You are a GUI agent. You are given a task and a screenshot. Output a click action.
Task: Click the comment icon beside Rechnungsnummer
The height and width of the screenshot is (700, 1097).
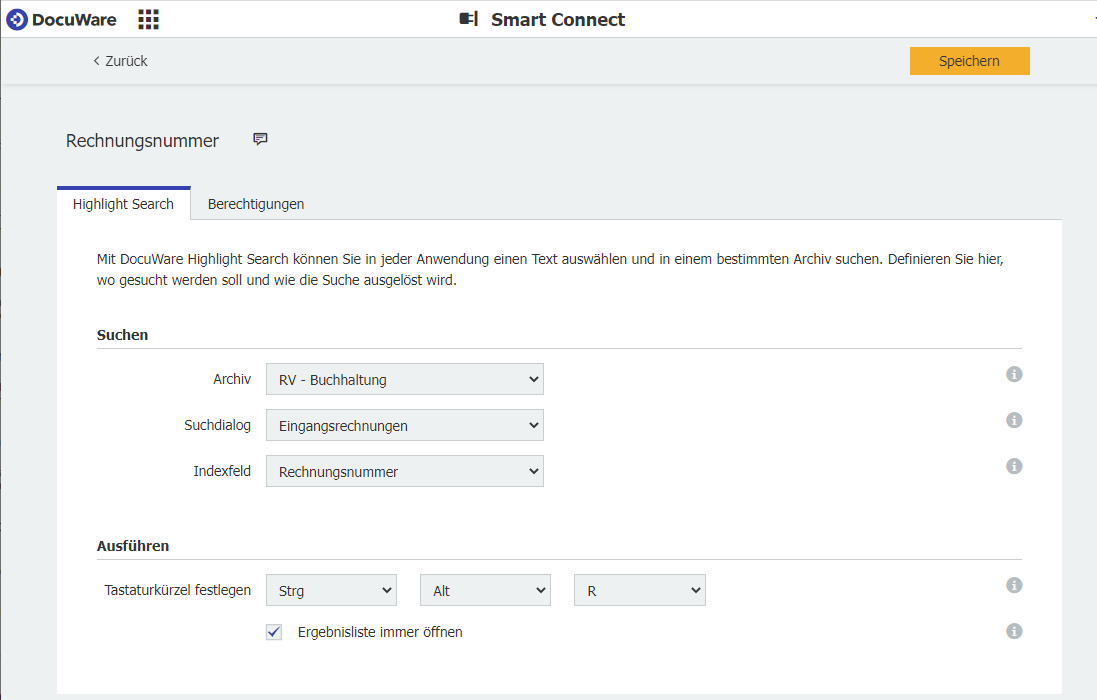260,140
